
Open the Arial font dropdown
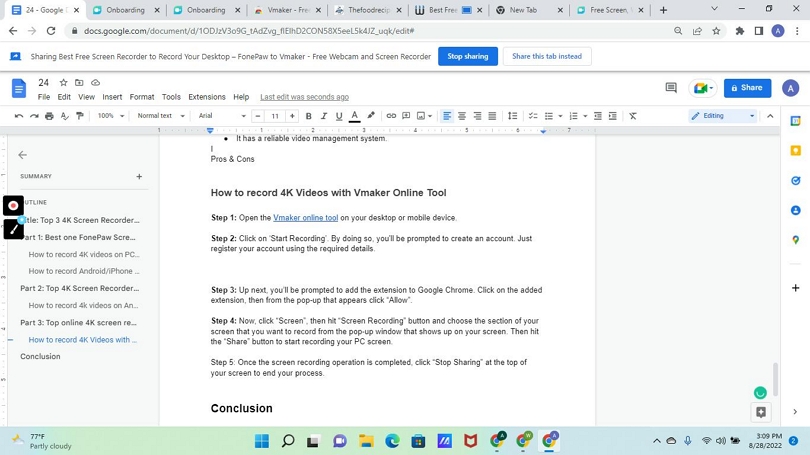(x=222, y=116)
